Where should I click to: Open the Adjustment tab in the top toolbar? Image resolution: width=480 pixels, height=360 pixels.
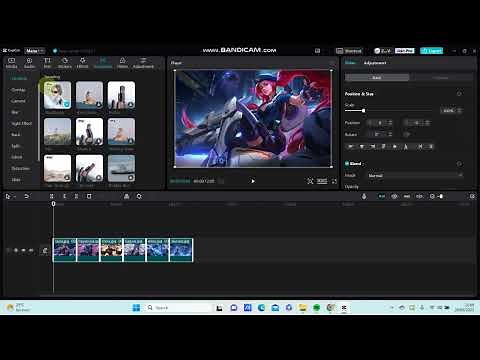tap(143, 63)
